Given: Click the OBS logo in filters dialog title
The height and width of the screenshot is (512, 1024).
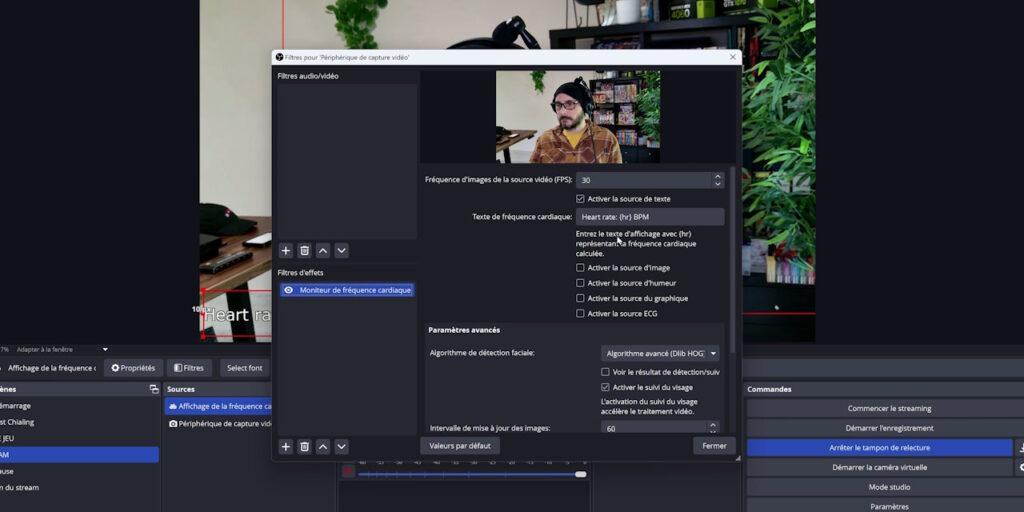Looking at the screenshot, I should point(280,57).
